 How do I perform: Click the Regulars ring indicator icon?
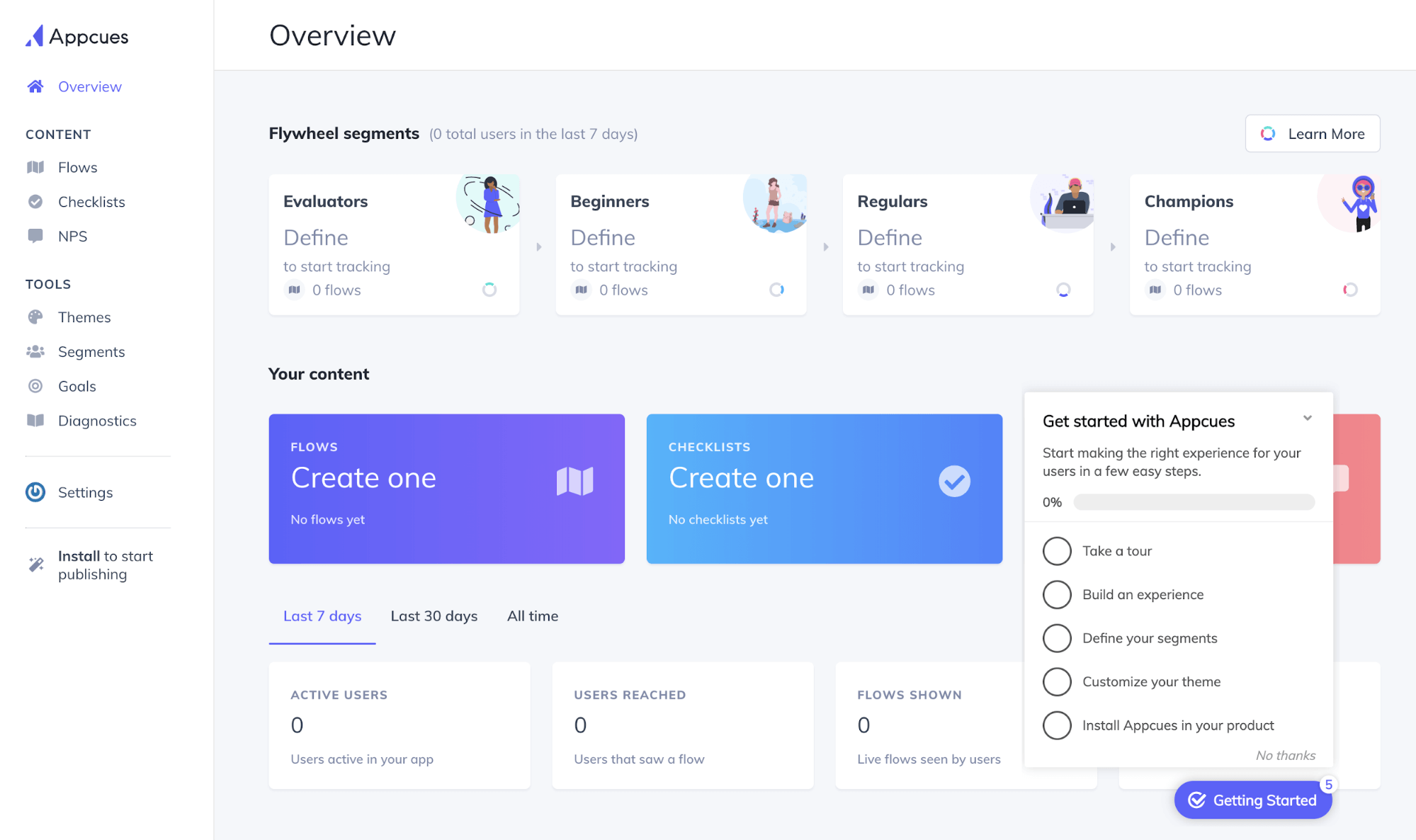coord(1063,290)
